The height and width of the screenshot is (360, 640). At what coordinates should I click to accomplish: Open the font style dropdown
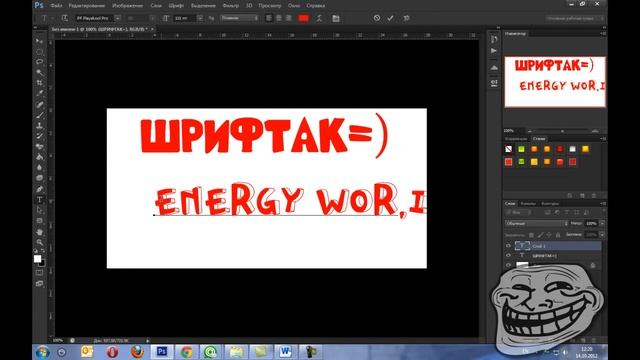tap(152, 18)
